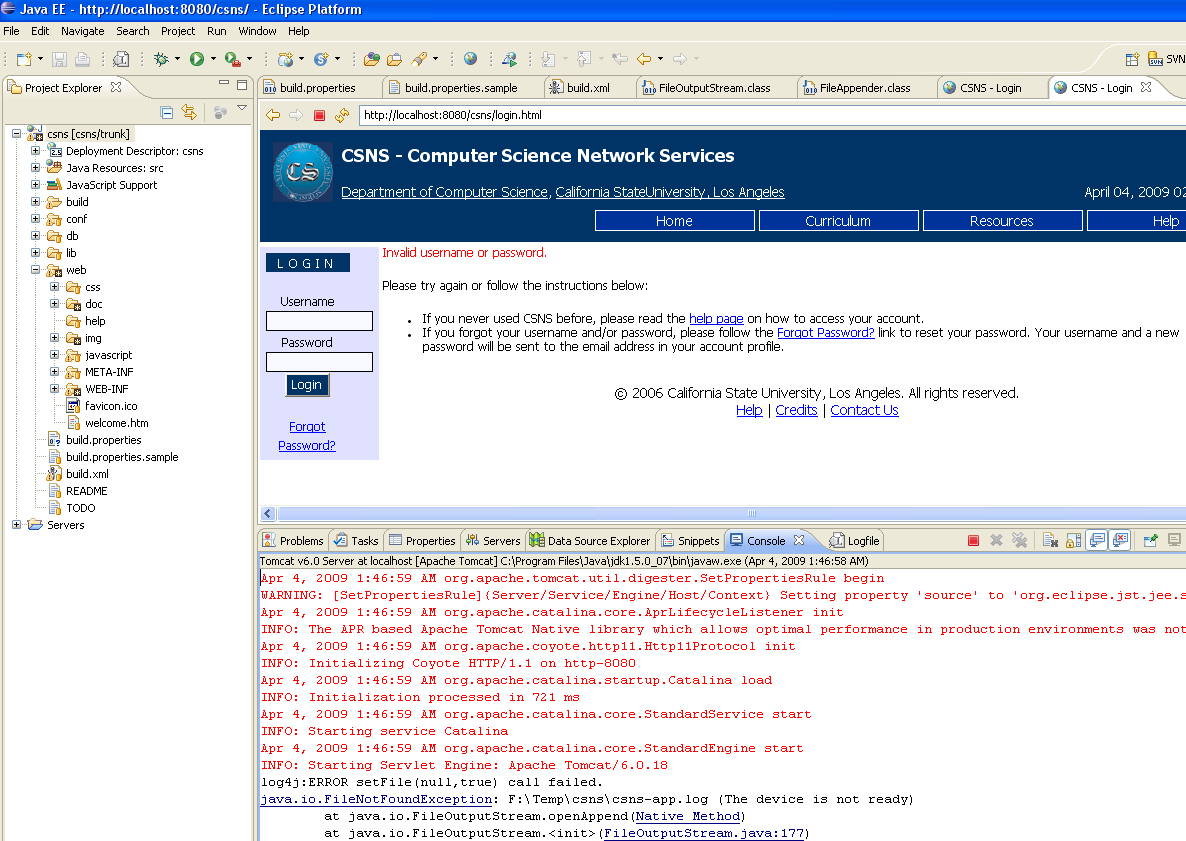Viewport: 1186px width, 841px height.
Task: Go back in the internal web browser
Action: [x=273, y=115]
